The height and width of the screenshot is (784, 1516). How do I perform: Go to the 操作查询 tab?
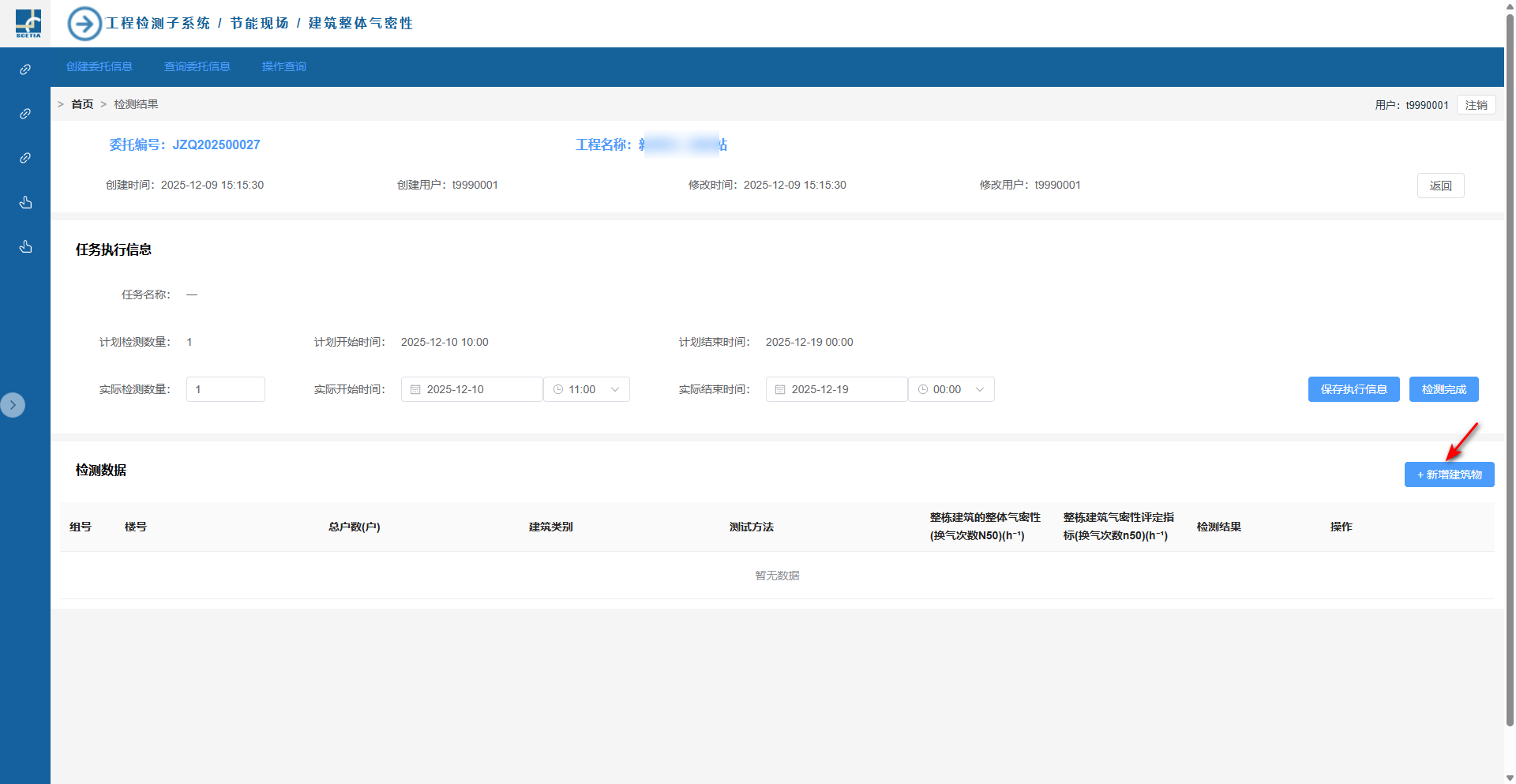[284, 67]
